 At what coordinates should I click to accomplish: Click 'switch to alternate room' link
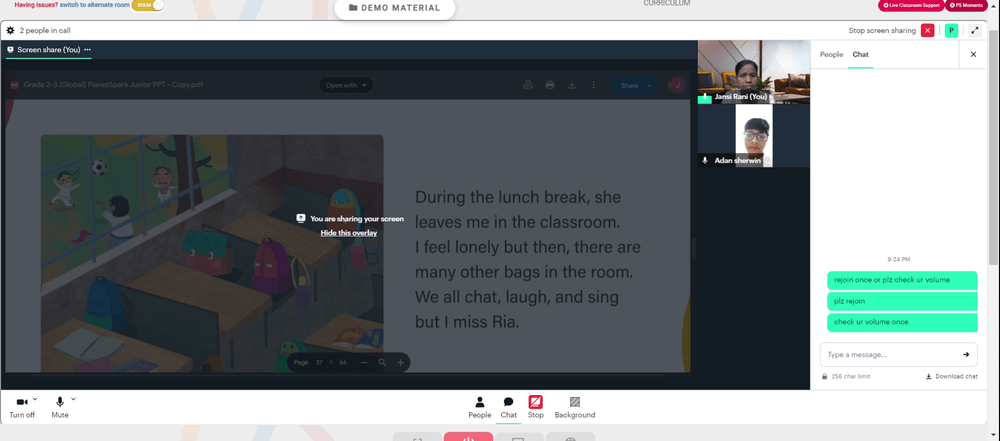click(x=94, y=4)
